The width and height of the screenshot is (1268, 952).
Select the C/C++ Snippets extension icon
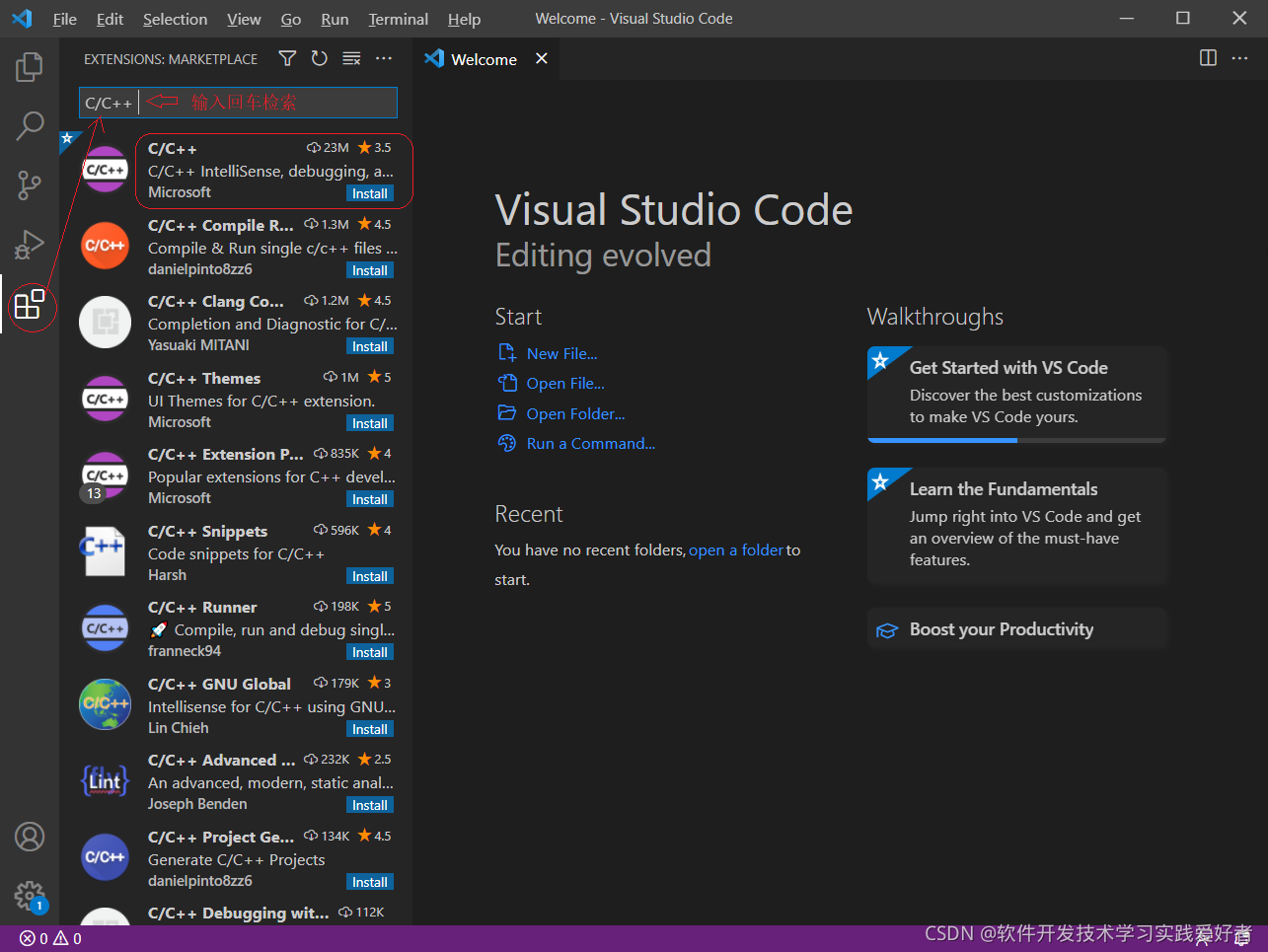coord(105,551)
